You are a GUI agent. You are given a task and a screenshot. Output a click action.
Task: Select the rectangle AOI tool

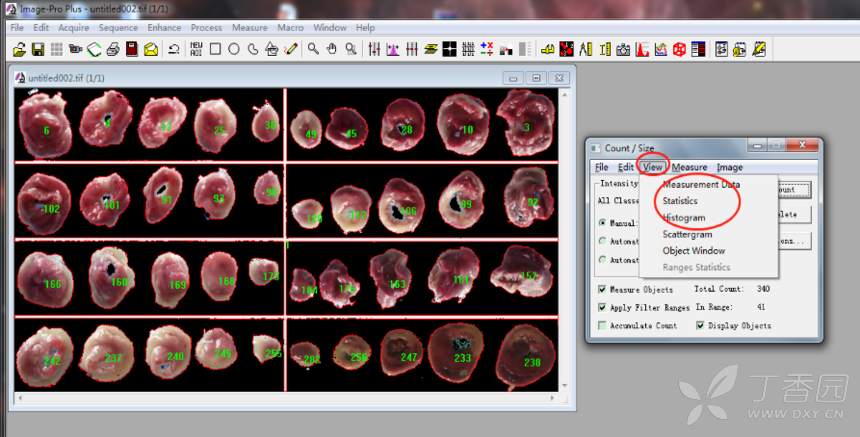(215, 49)
